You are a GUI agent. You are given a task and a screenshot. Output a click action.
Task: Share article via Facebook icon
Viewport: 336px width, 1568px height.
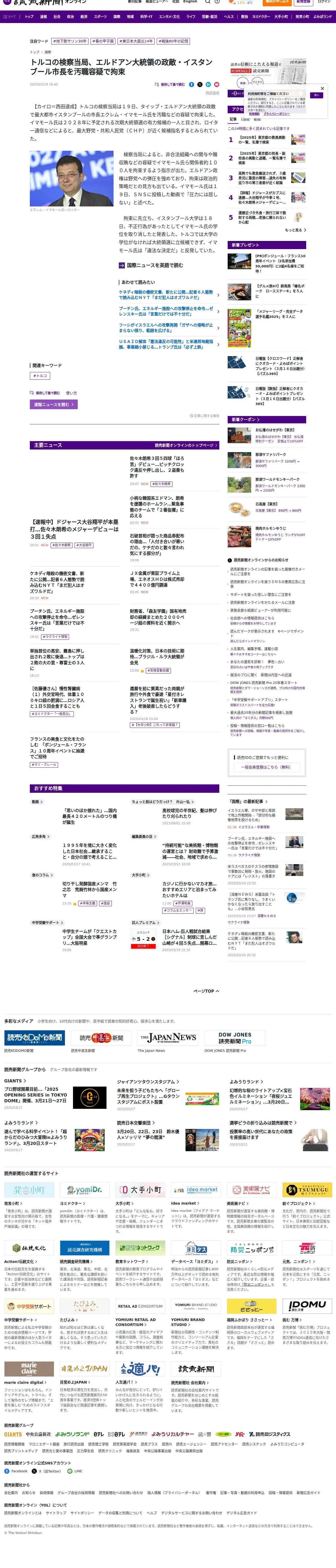point(192,85)
